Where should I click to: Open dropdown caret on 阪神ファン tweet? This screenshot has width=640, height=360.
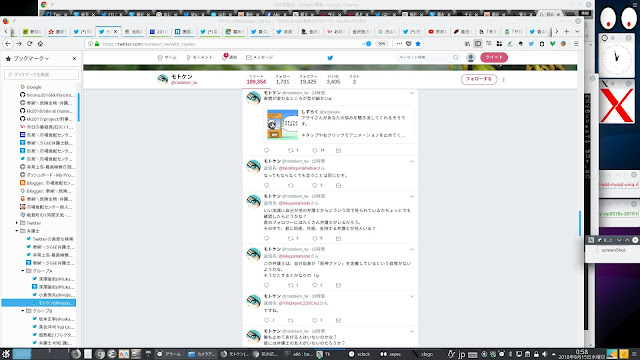coord(412,249)
